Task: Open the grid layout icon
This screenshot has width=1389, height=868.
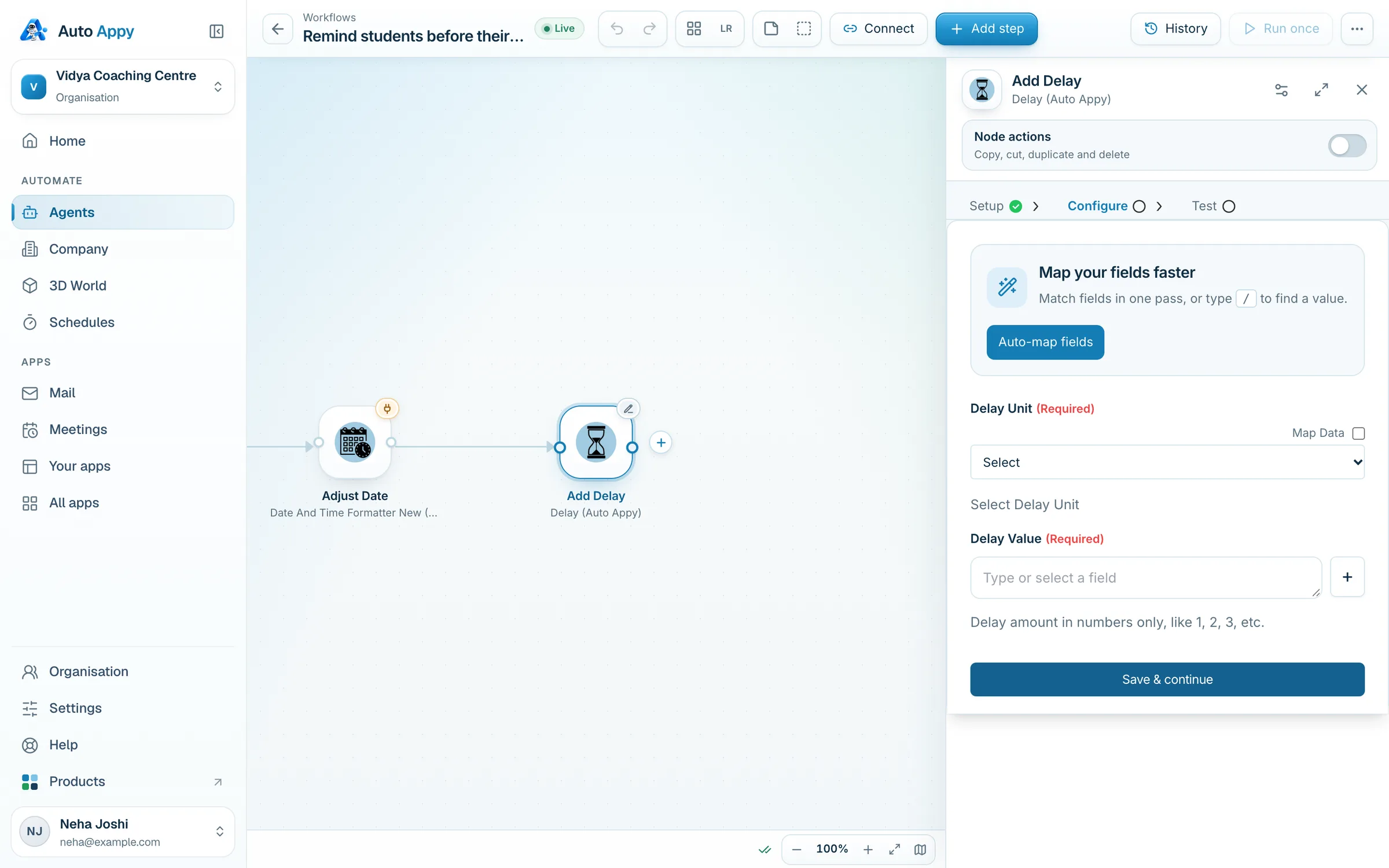Action: 694,28
